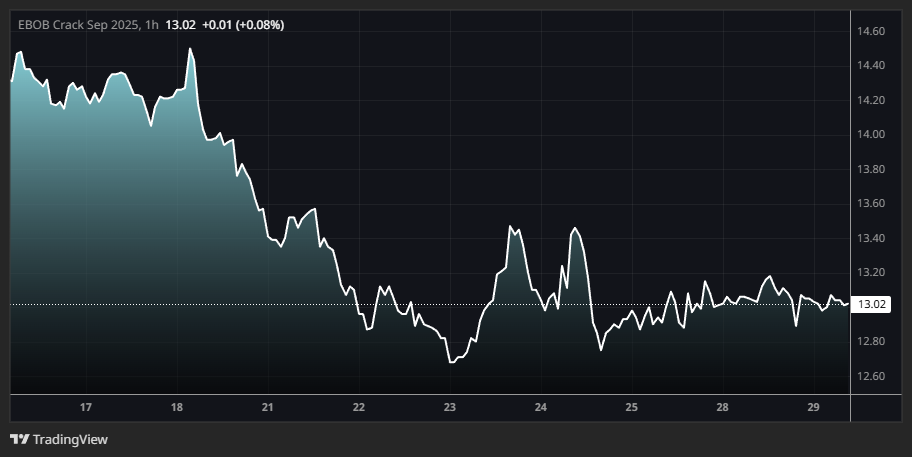Screen dimensions: 912x457
Task: Open the TradingView text link
Action: tap(70, 439)
